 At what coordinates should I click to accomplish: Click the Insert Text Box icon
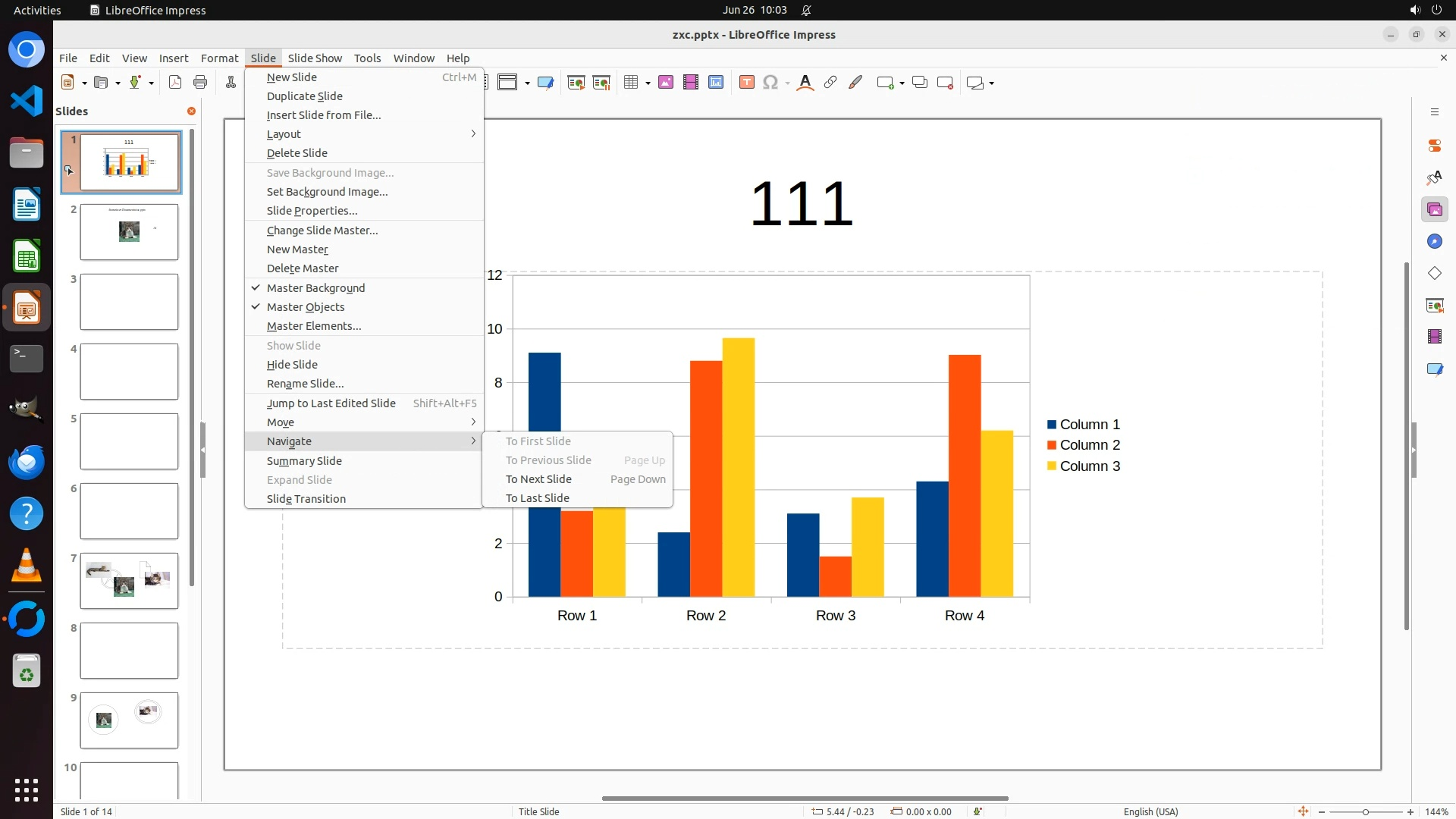(746, 83)
